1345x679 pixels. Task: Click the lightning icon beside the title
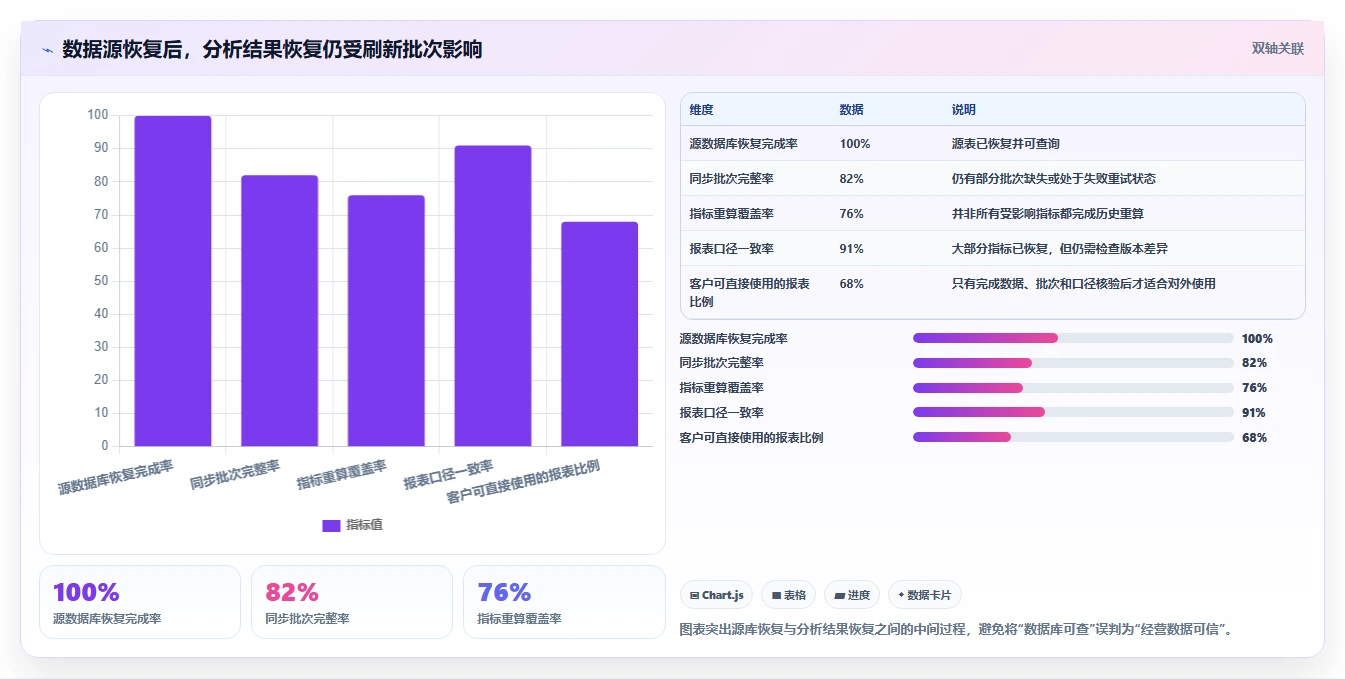coord(47,50)
